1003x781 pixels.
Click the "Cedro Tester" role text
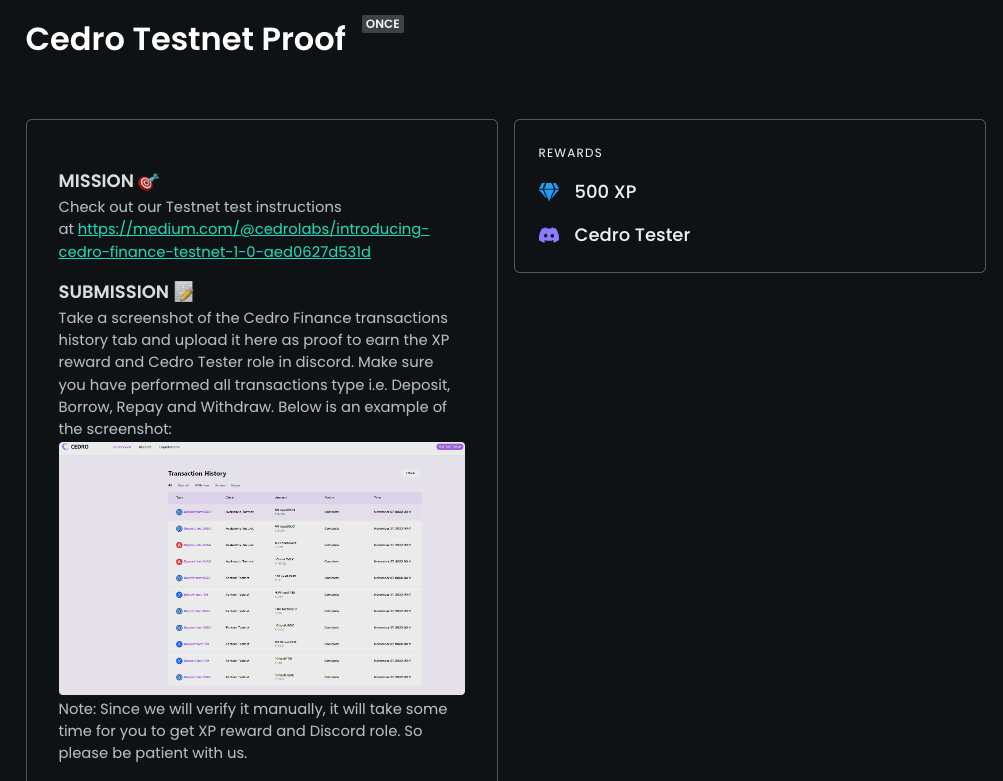[x=632, y=235]
